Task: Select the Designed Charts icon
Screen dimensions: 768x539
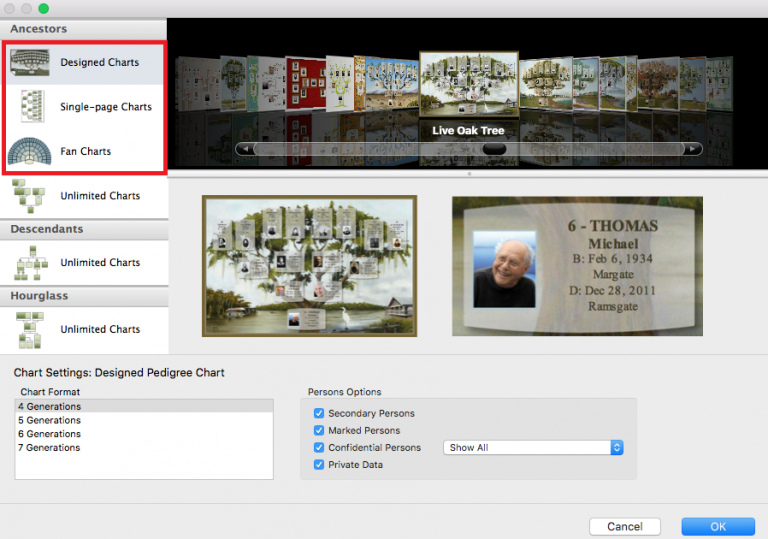Action: click(x=30, y=62)
